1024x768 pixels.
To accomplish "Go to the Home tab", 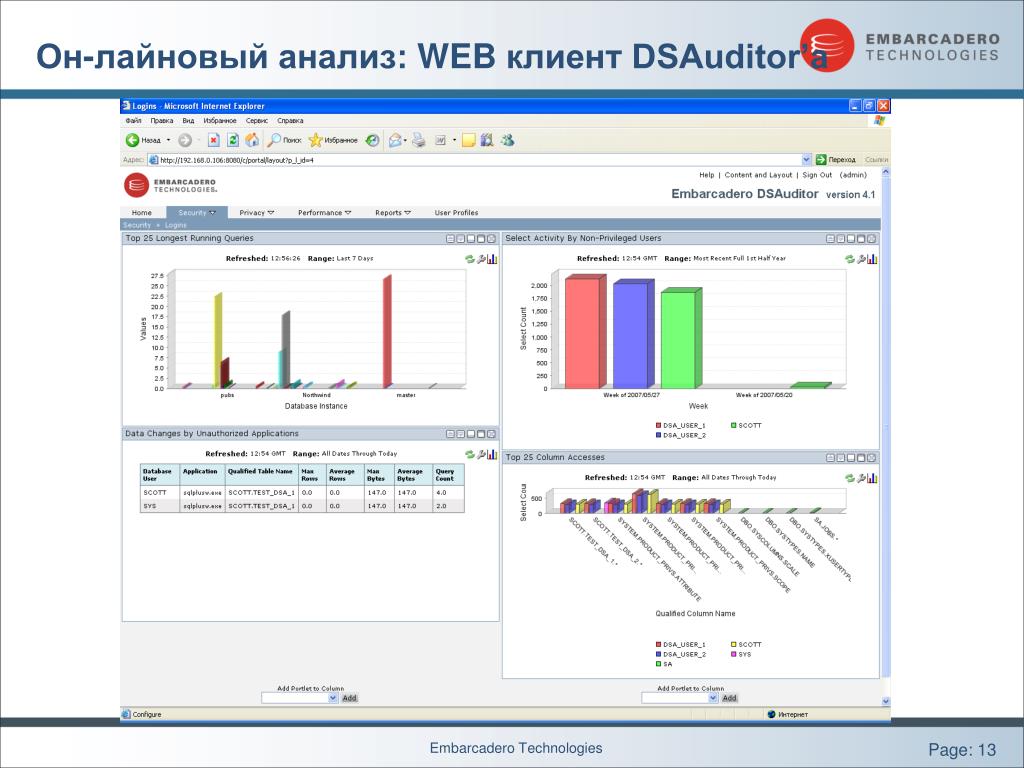I will (142, 213).
